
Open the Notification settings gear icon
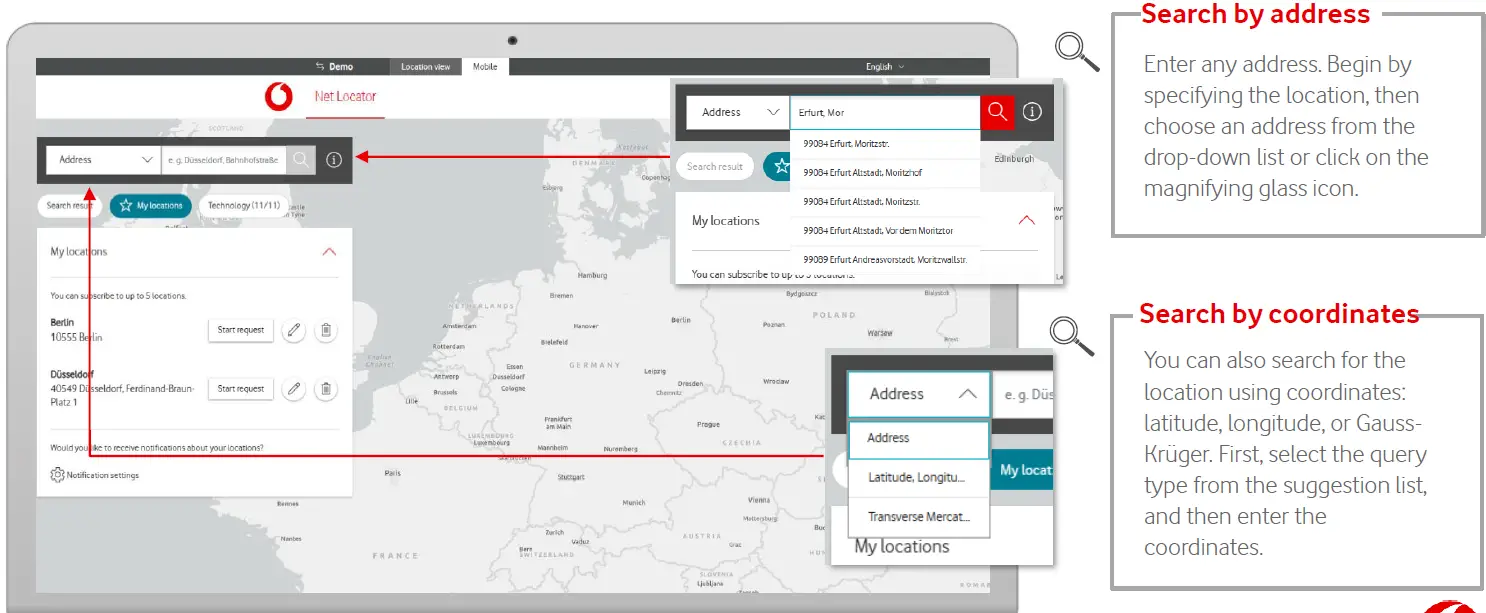click(58, 475)
